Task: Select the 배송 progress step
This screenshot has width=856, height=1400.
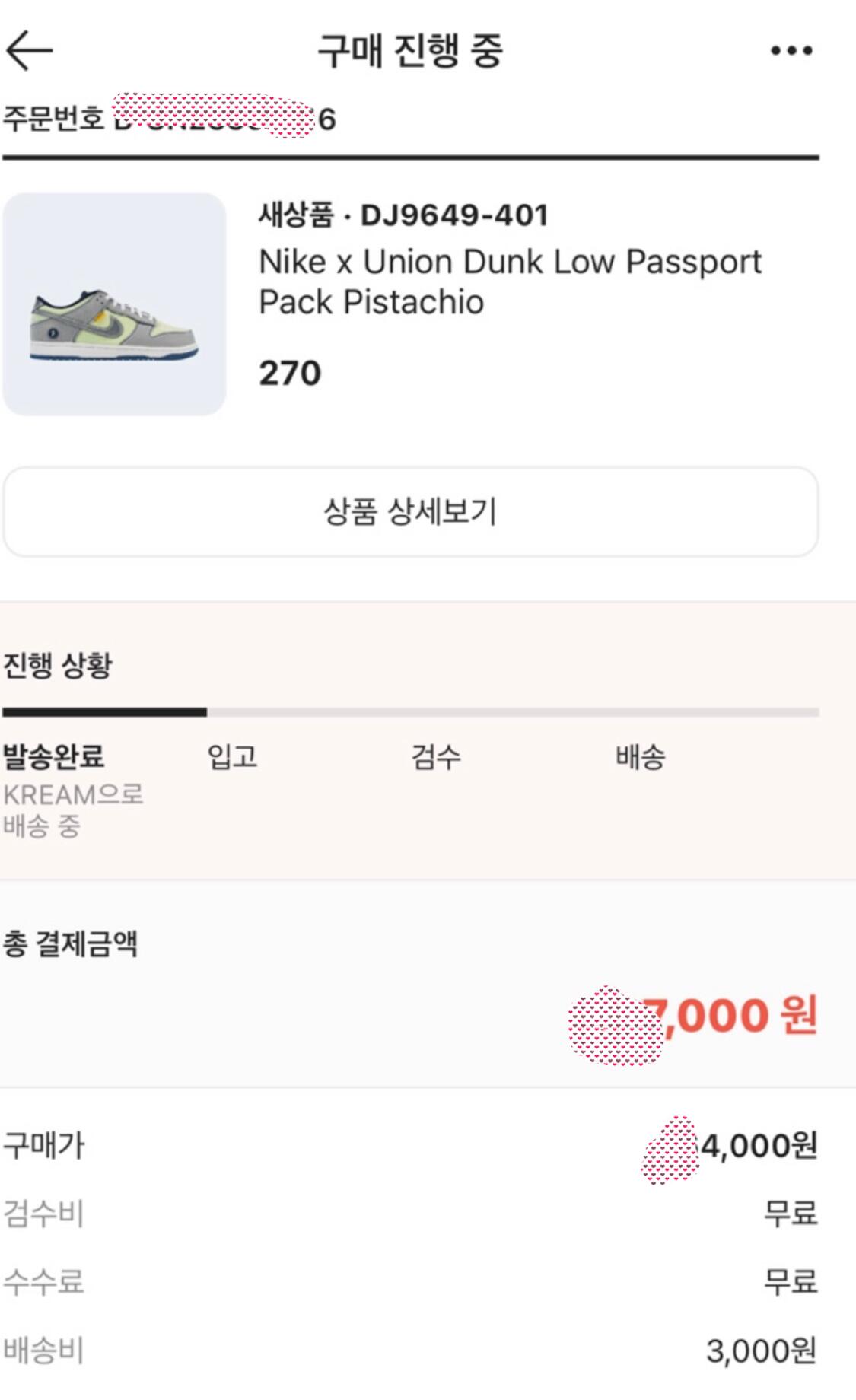Action: [641, 756]
